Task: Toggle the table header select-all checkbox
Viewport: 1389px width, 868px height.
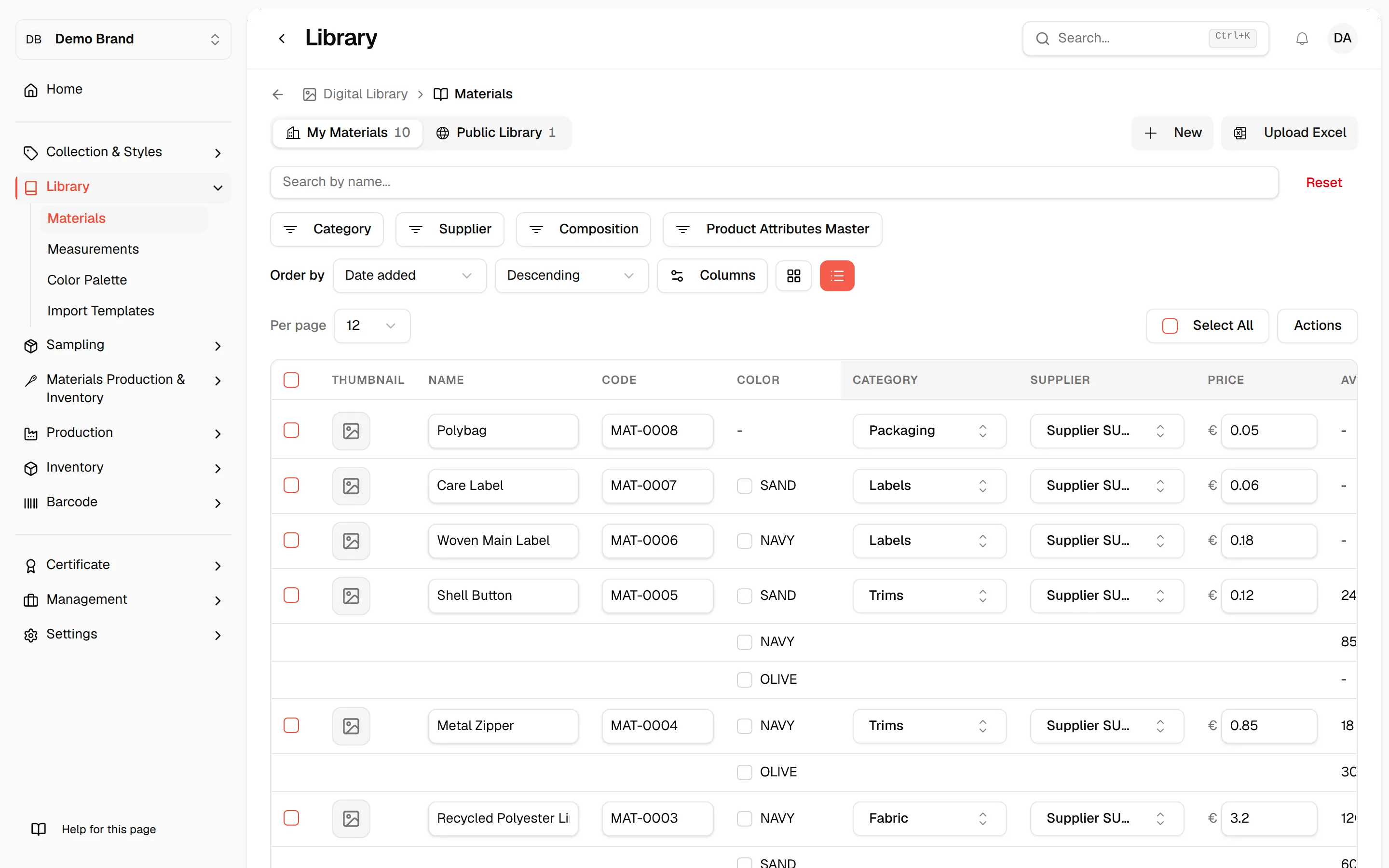Action: tap(291, 380)
